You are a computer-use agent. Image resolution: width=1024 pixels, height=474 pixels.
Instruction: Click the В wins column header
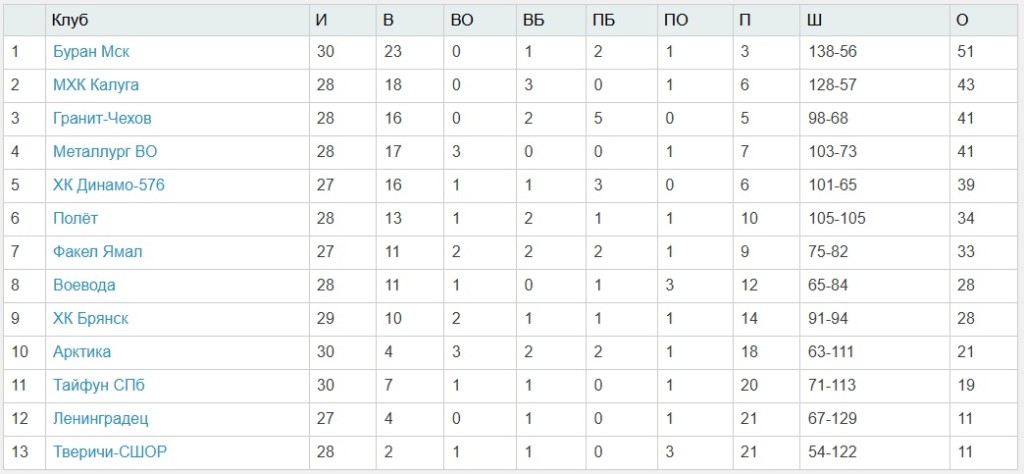pos(389,20)
